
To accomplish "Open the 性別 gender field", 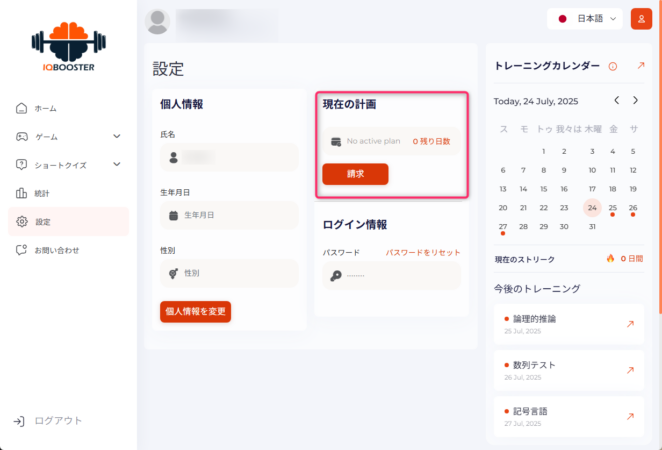I will [229, 273].
